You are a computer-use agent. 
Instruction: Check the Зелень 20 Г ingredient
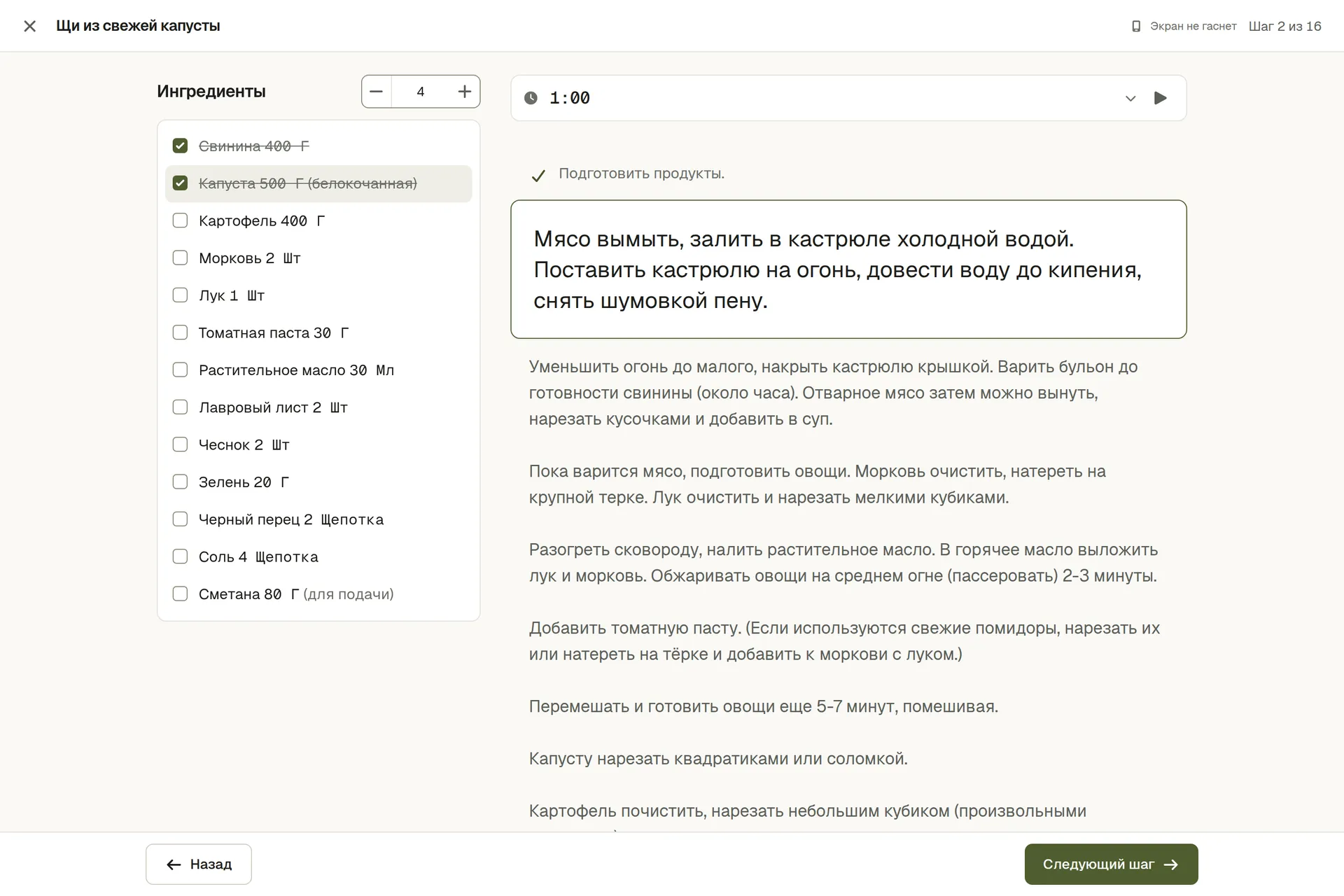pyautogui.click(x=180, y=482)
